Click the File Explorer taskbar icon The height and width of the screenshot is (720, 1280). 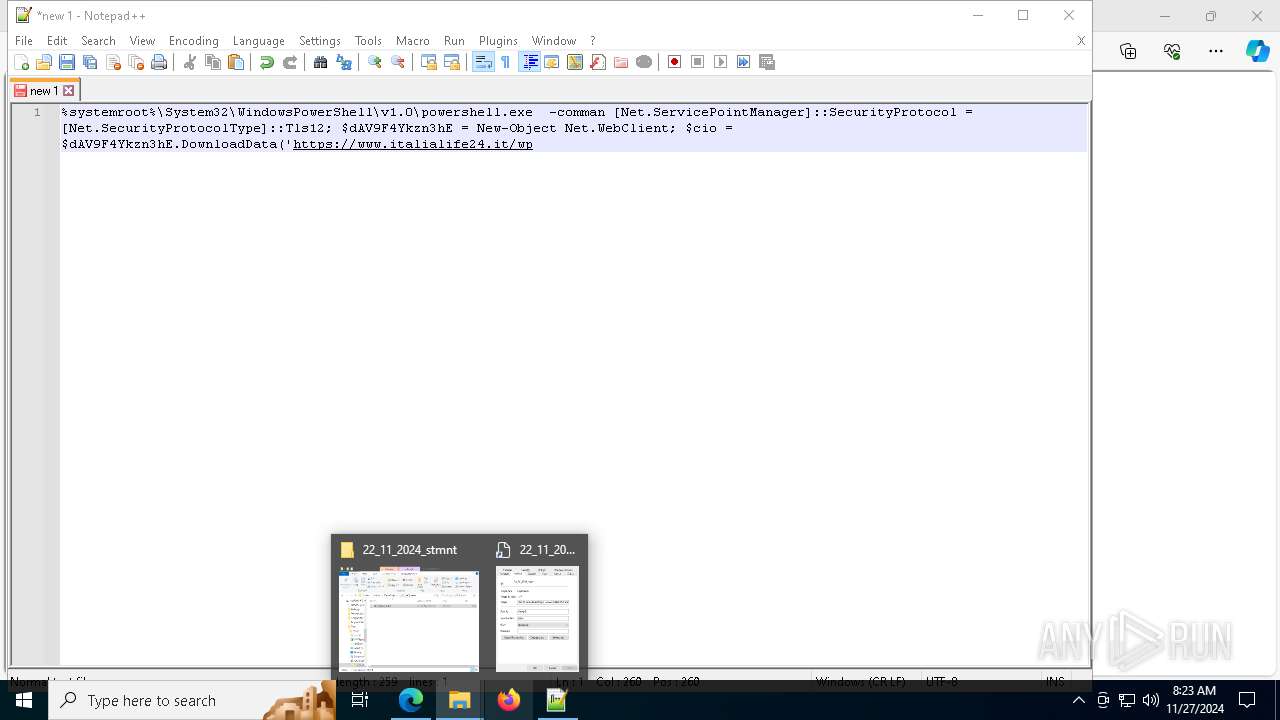coord(460,700)
